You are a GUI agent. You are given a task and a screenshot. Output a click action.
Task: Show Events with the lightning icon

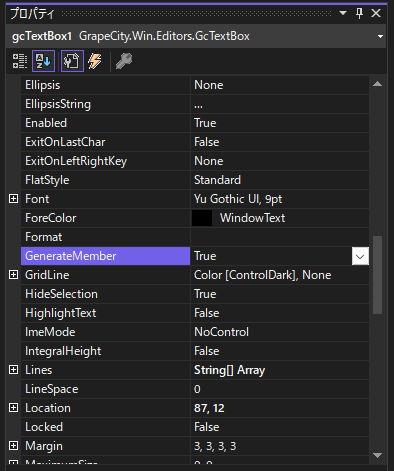pyautogui.click(x=95, y=61)
